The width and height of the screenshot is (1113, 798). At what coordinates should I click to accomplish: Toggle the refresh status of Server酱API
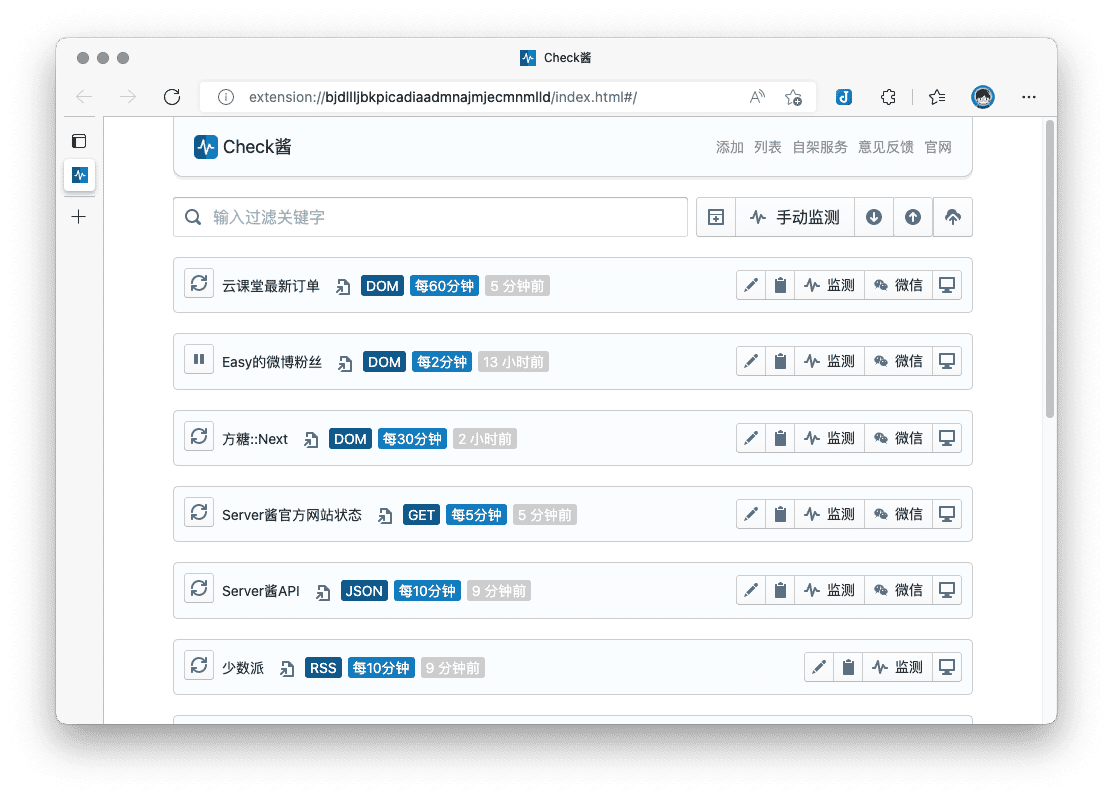199,588
